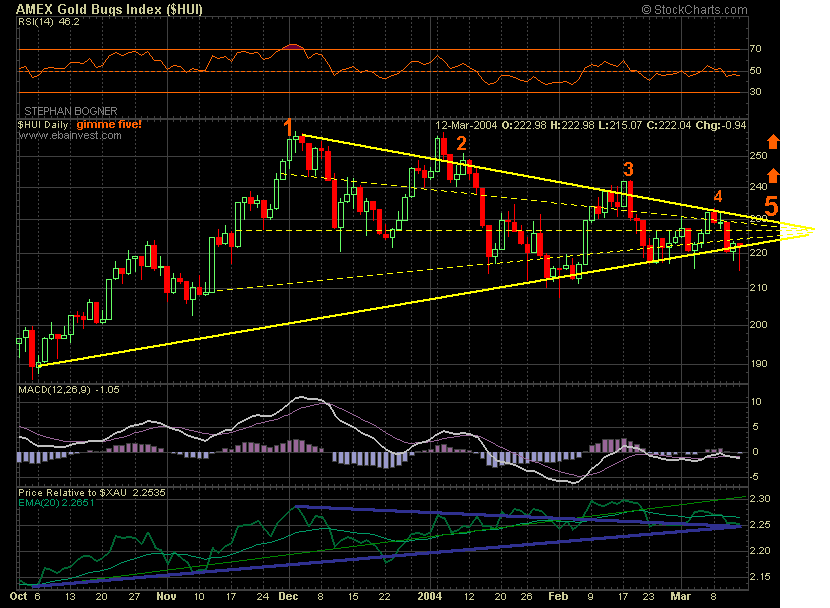Image resolution: width=830 pixels, height=608 pixels.
Task: Click the ratio axis value '2.15'
Action: click(x=760, y=577)
